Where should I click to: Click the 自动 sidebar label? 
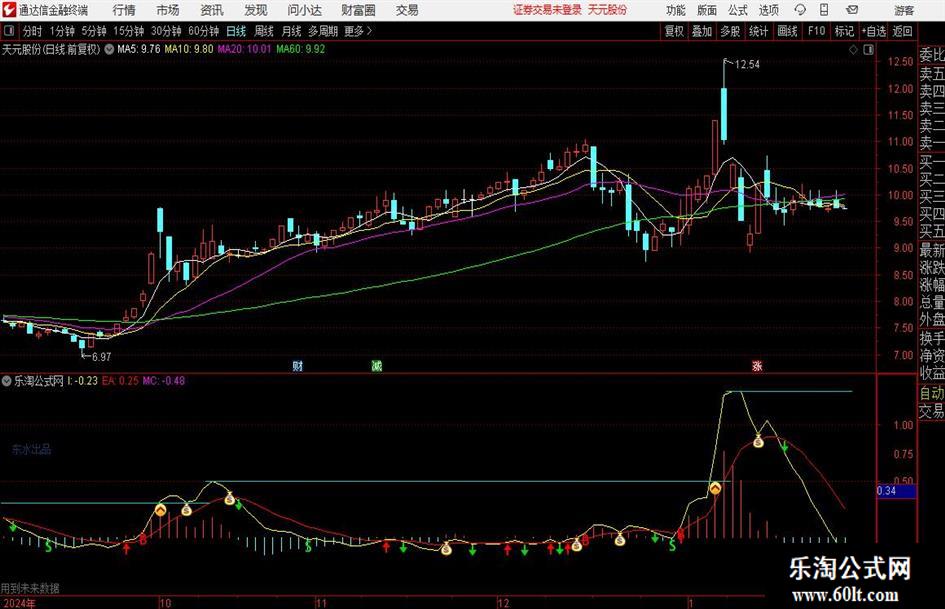932,393
